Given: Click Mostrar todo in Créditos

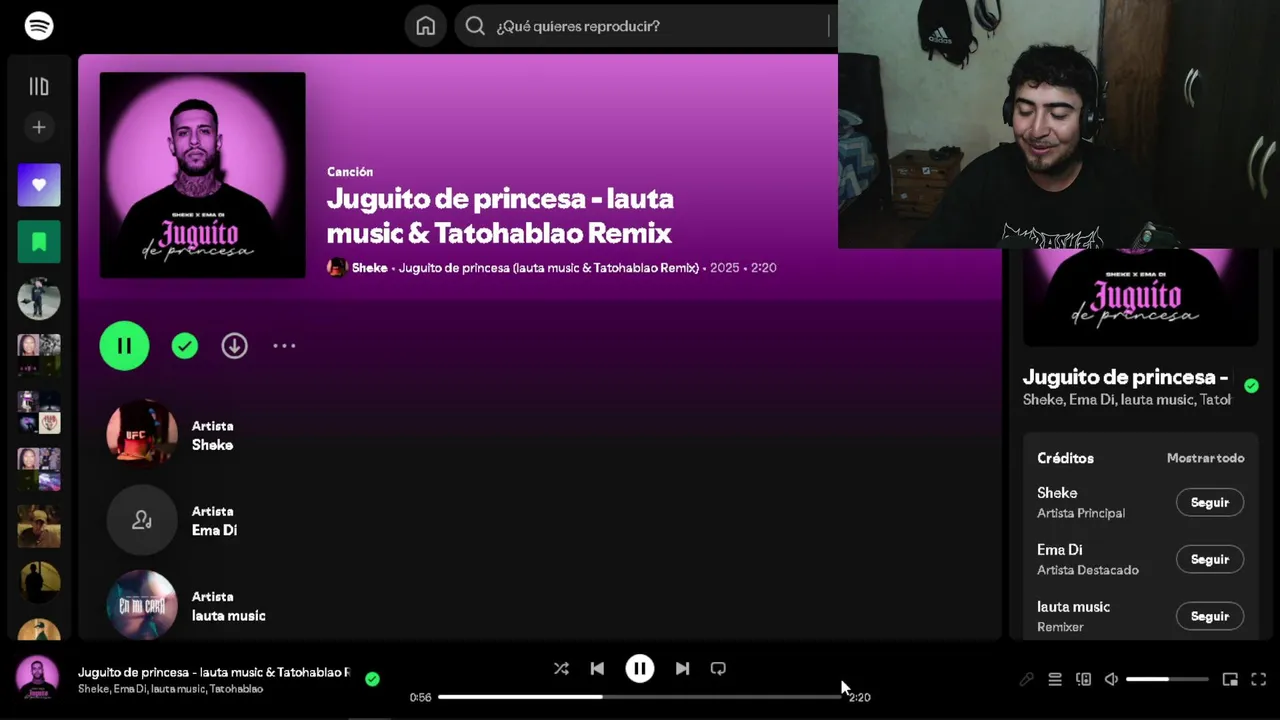Looking at the screenshot, I should click(x=1205, y=458).
